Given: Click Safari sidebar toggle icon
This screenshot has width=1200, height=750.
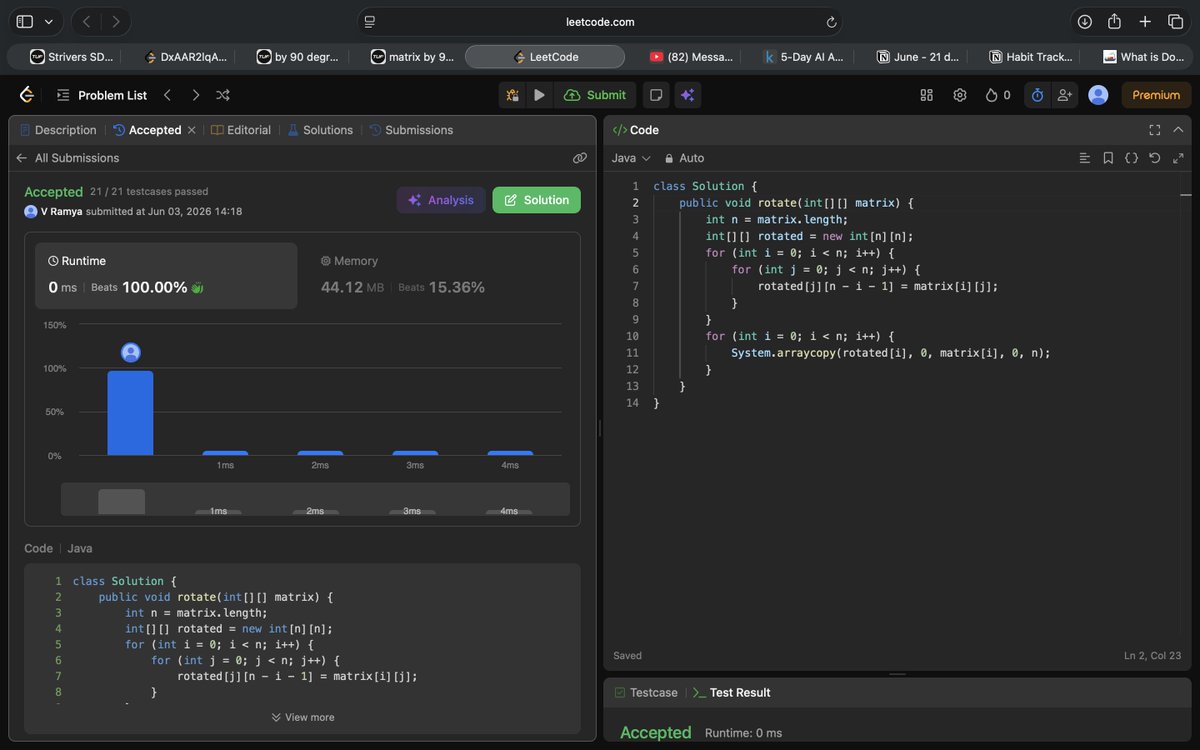Looking at the screenshot, I should click(25, 21).
